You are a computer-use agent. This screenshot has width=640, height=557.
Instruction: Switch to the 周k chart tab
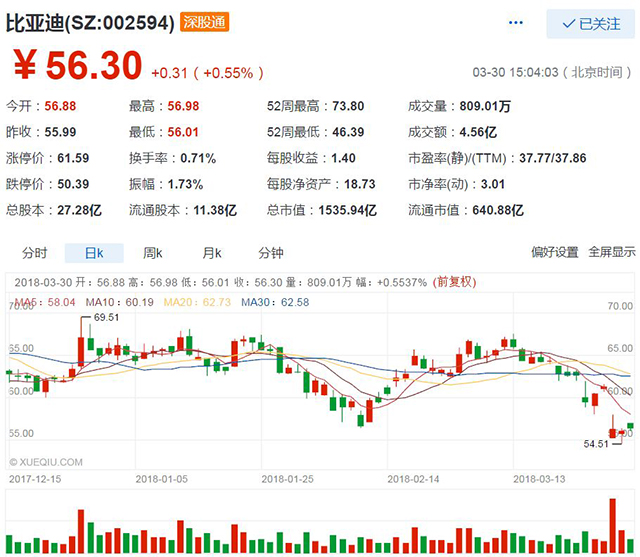(x=153, y=253)
